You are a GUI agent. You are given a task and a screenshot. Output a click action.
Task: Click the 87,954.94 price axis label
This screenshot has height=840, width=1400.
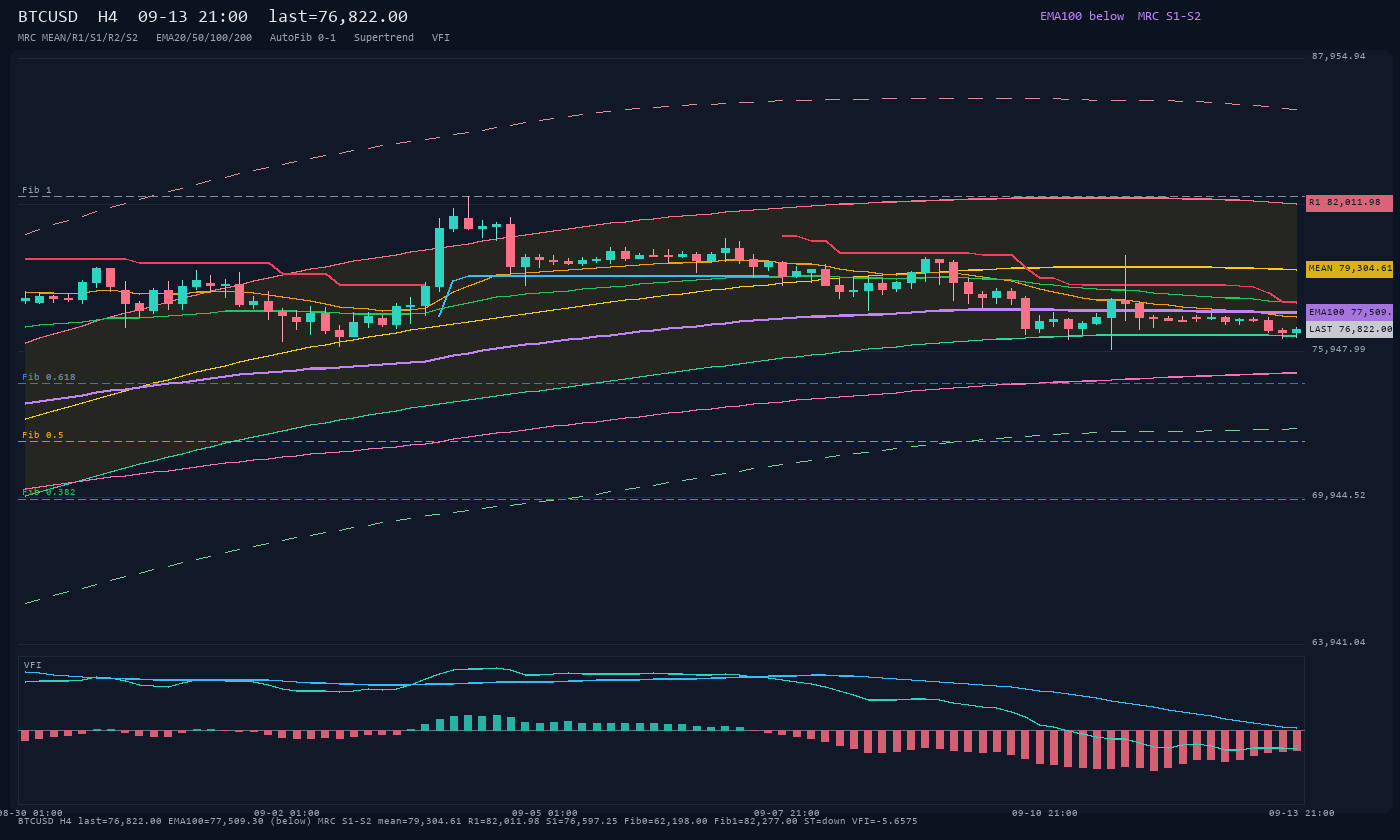(1338, 57)
